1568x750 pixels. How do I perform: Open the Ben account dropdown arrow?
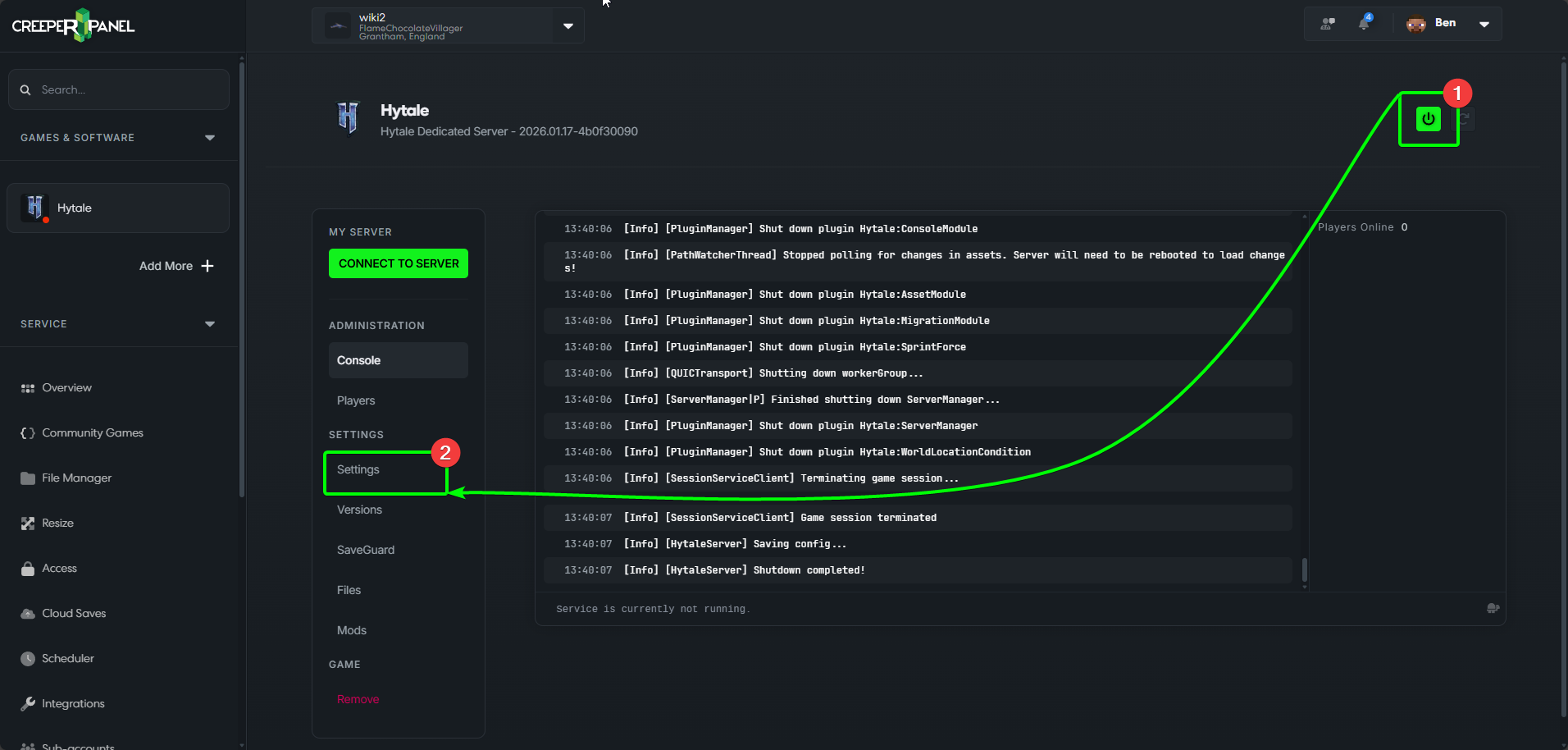click(x=1484, y=24)
